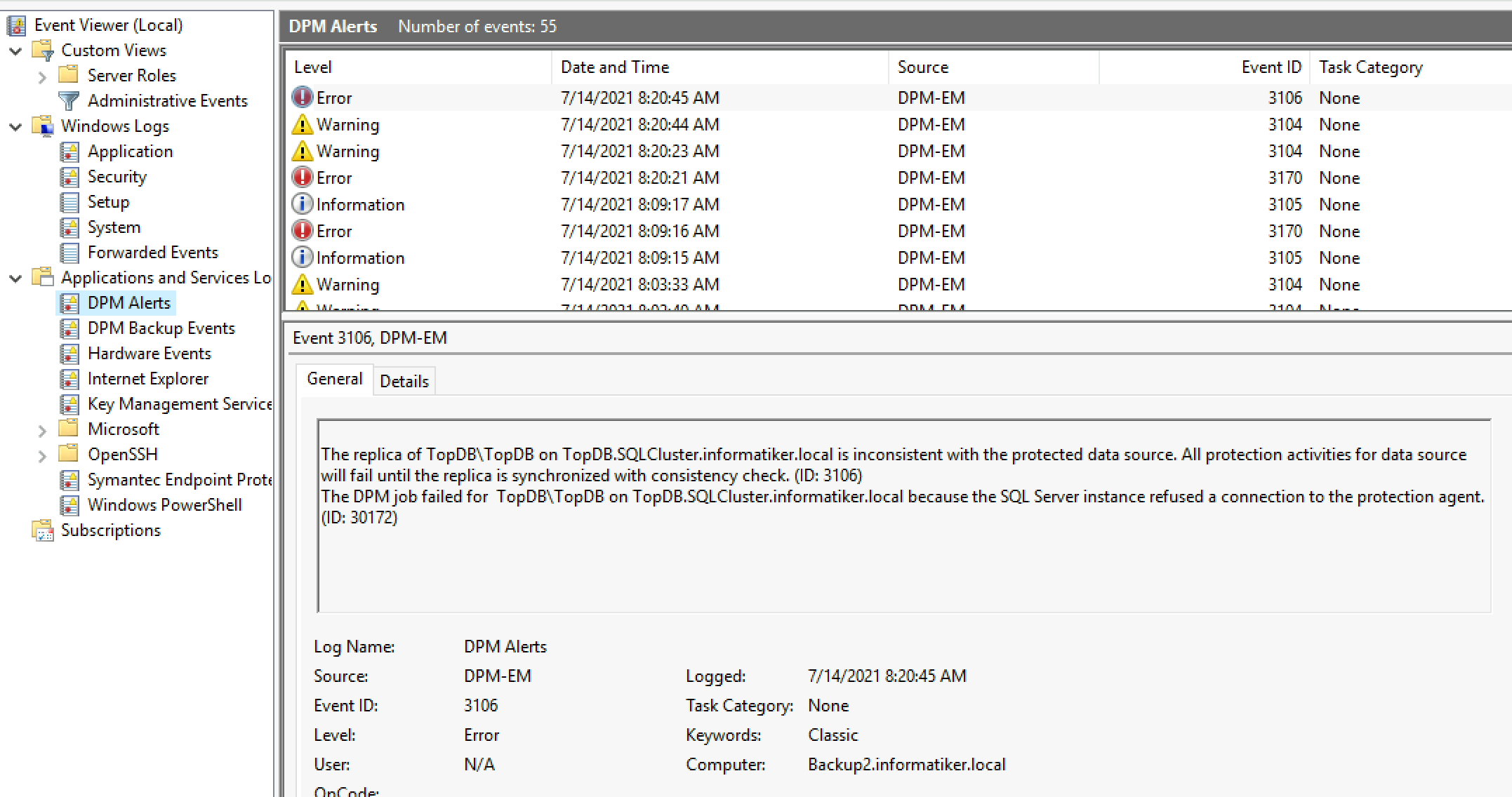The height and width of the screenshot is (797, 1512).
Task: Click the Internet Explorer log icon
Action: (x=69, y=379)
